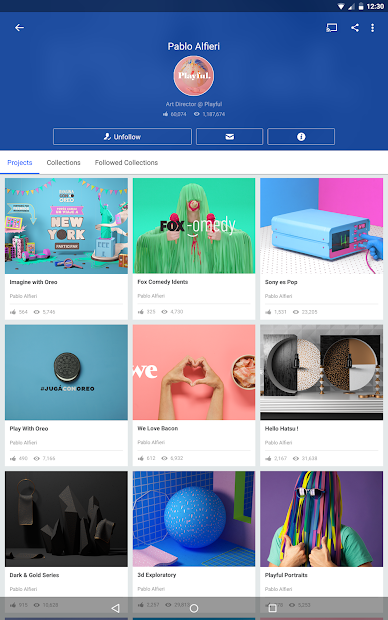This screenshot has width=388, height=620.
Task: Select the Projects tab
Action: (x=20, y=163)
